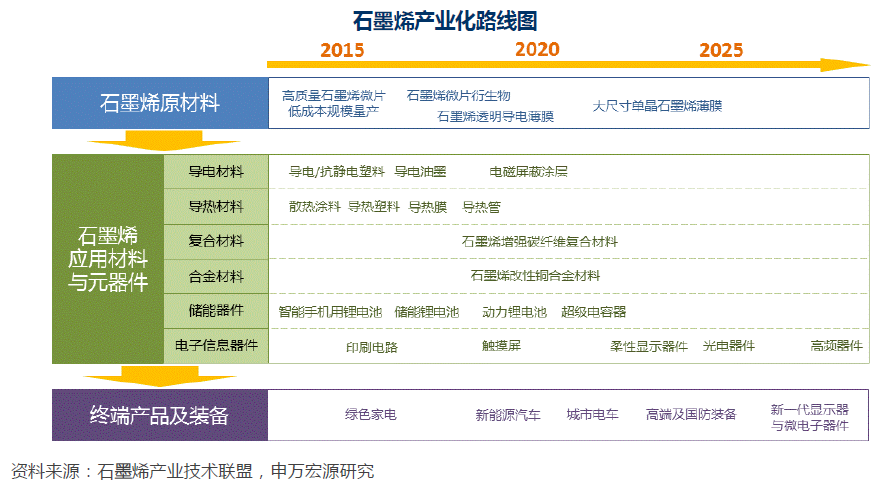Click 触摸屏 item
The height and width of the screenshot is (487, 882).
[501, 345]
